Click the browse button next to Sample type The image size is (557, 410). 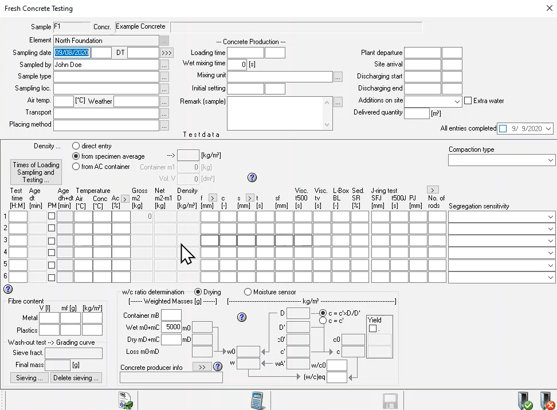[164, 77]
